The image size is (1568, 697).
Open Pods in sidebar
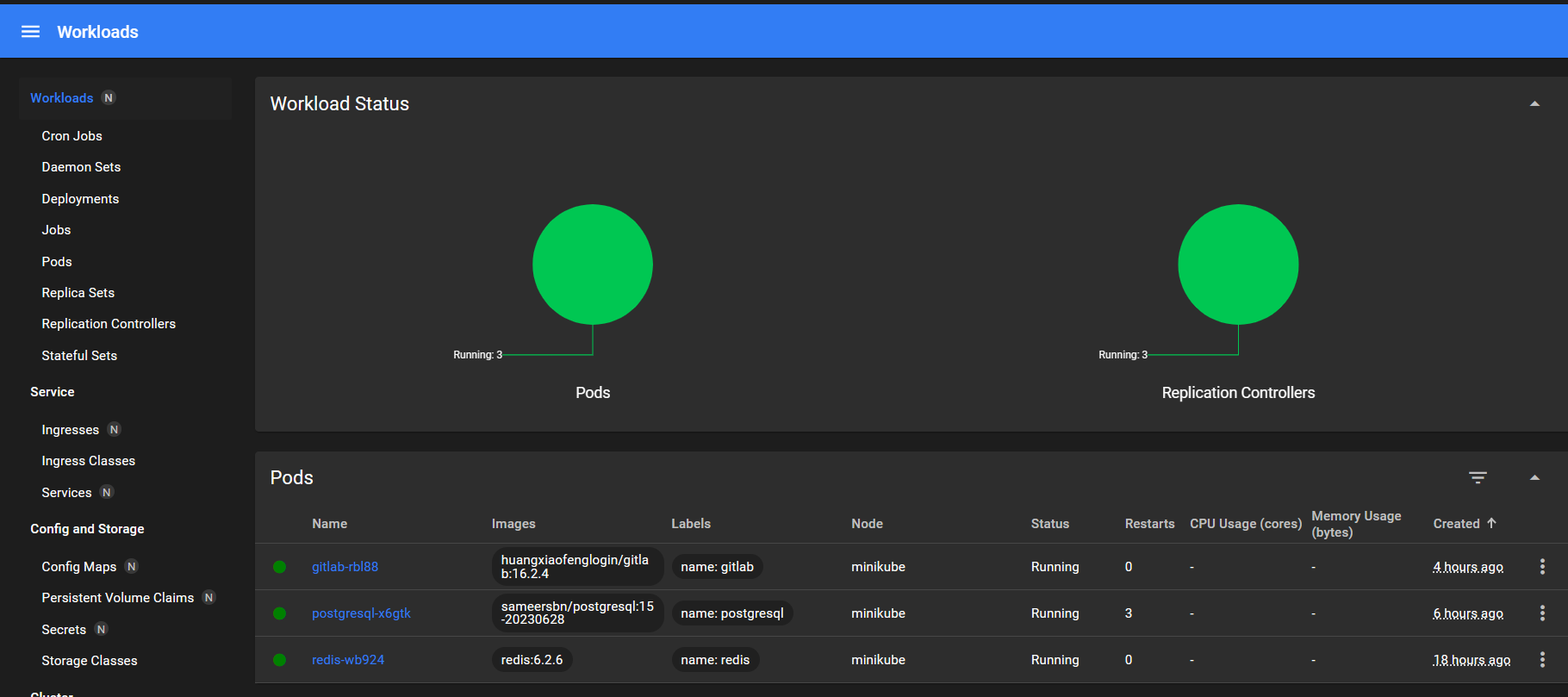tap(57, 262)
